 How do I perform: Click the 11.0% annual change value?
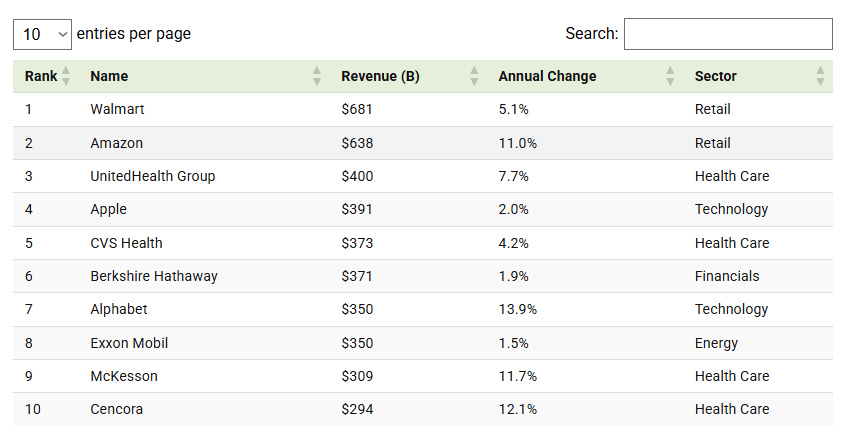[x=517, y=143]
